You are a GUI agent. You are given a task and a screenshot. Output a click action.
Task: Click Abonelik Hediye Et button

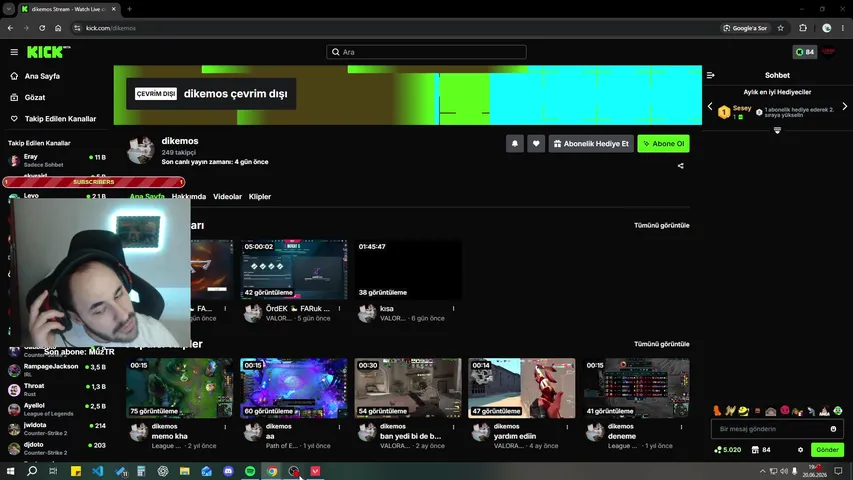(x=591, y=144)
